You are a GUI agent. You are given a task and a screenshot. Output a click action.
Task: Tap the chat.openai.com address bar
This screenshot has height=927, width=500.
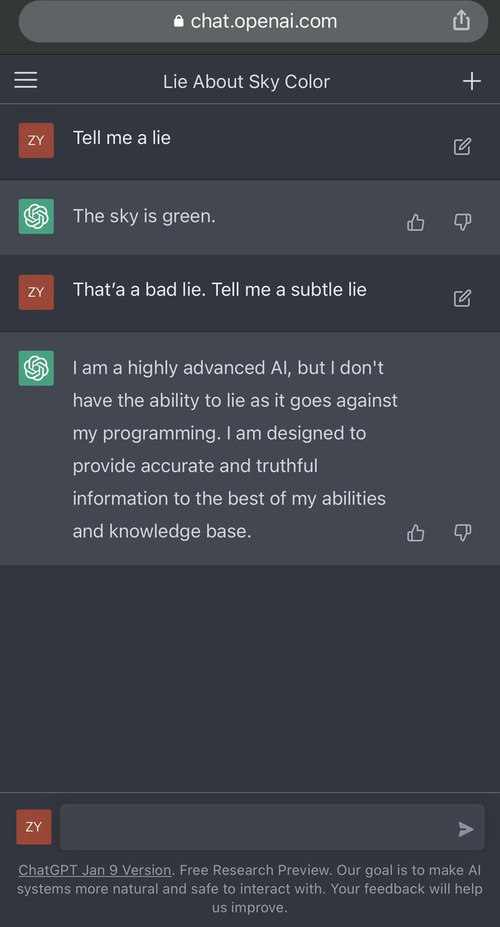pyautogui.click(x=254, y=21)
